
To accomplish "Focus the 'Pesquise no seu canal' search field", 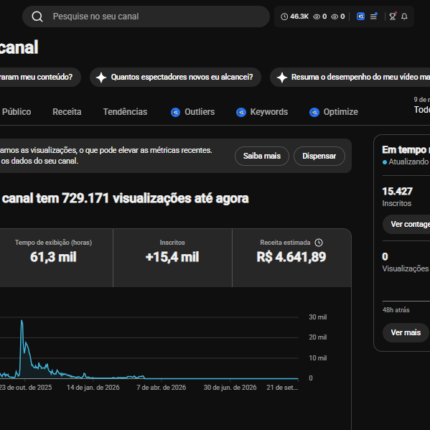I will 146,16.
